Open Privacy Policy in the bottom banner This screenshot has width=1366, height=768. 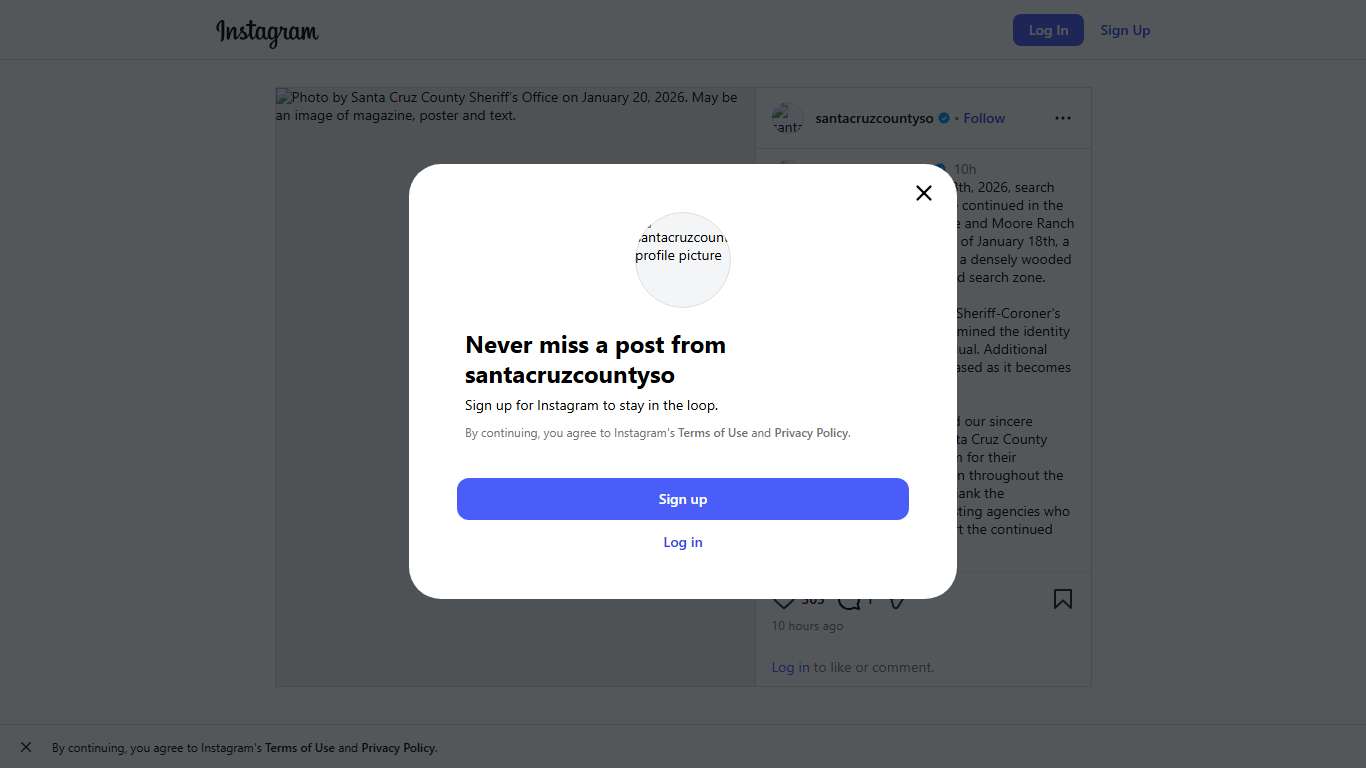coord(398,748)
